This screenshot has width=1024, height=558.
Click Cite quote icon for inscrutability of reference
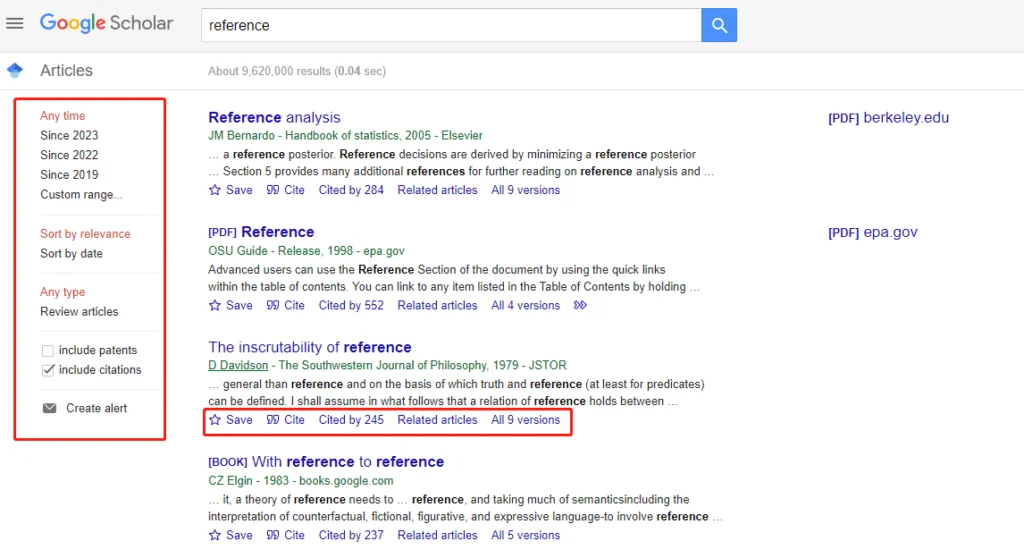tap(273, 420)
